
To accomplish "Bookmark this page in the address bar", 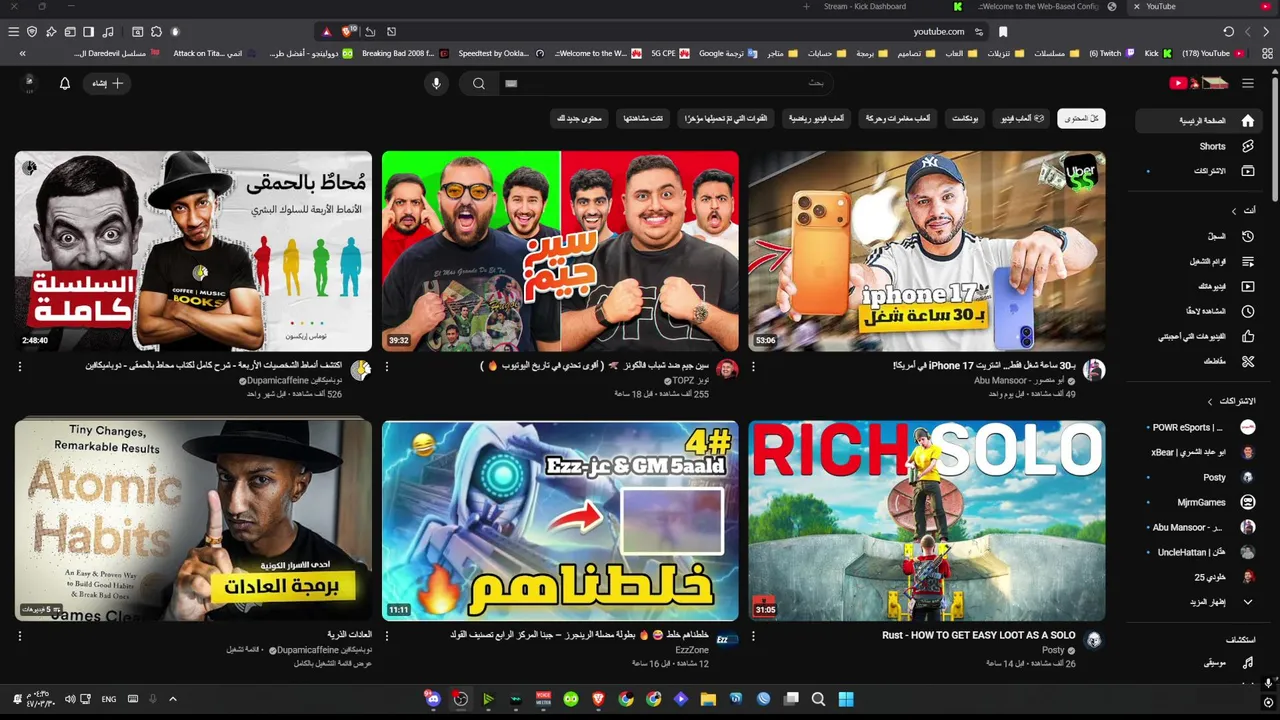I will (1003, 32).
